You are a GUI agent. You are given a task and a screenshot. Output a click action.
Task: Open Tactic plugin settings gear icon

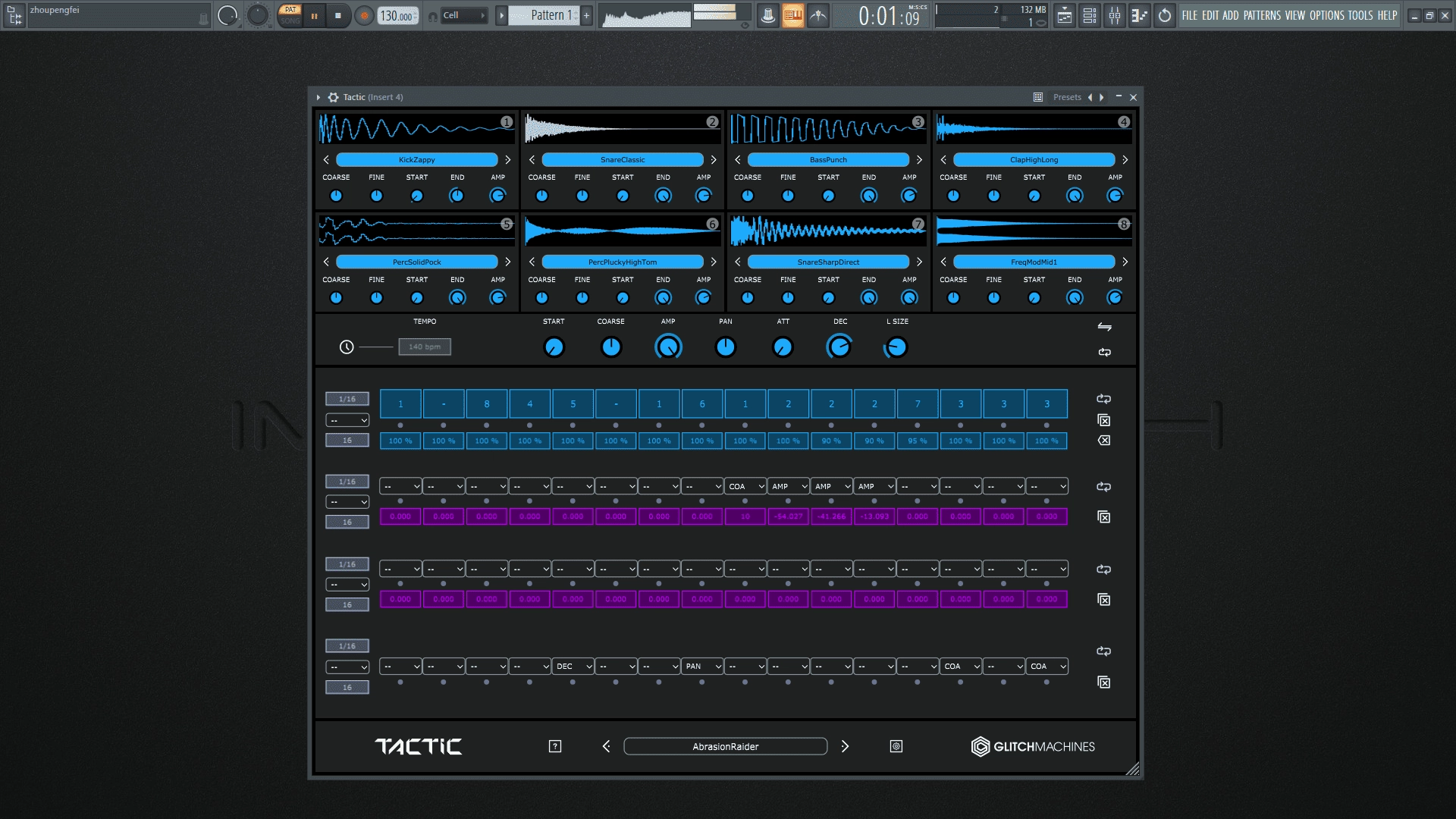point(333,97)
